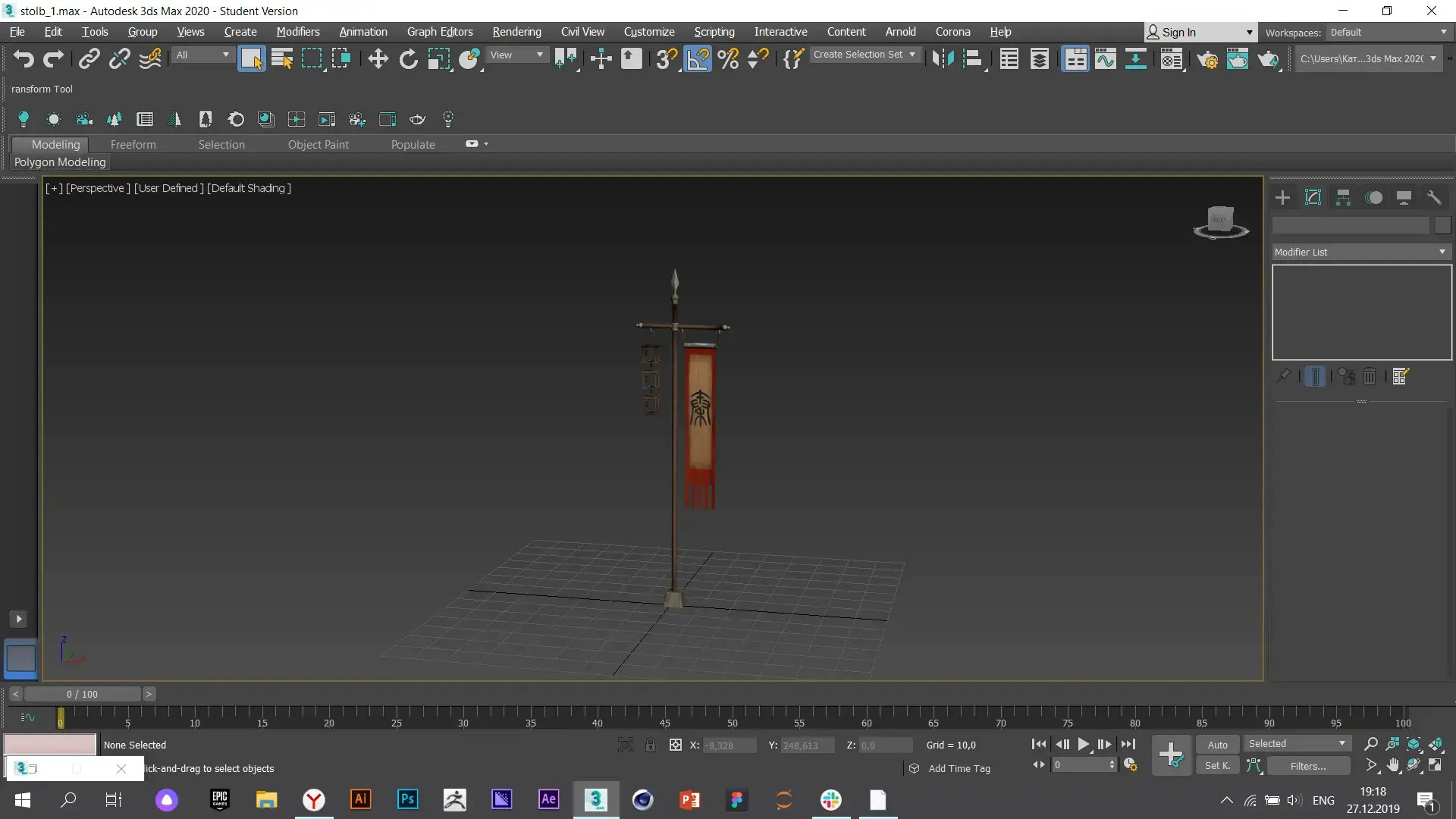Toggle the Spinner Snap button
Image resolution: width=1456 pixels, height=819 pixels.
click(758, 58)
